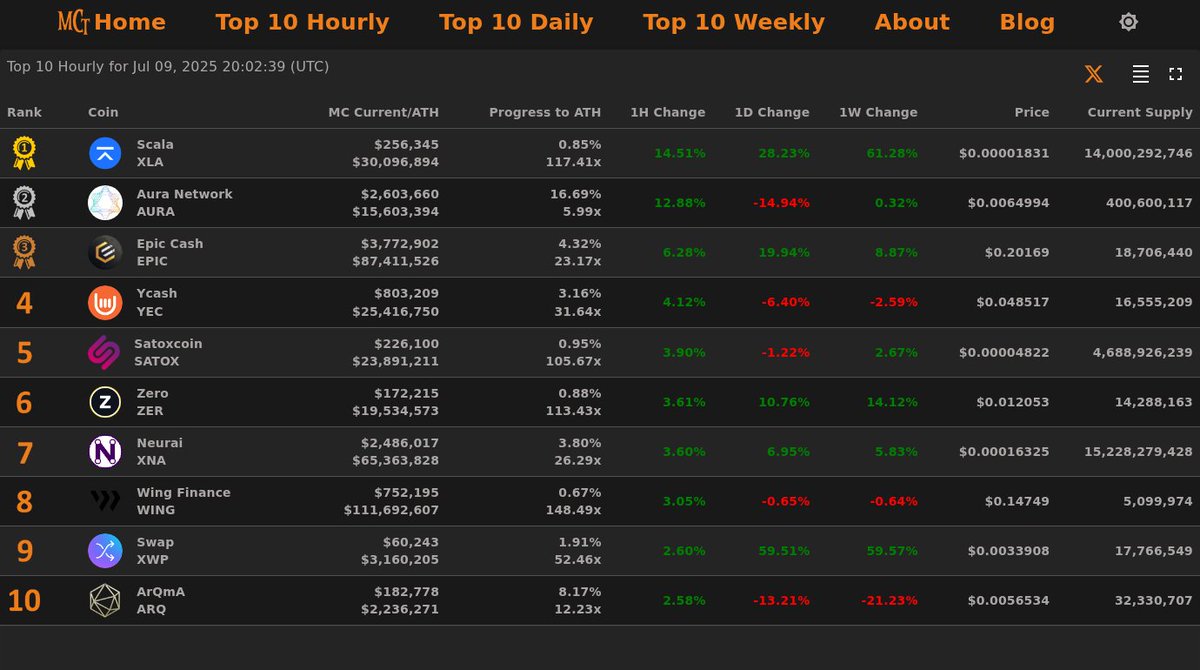Toggle fullscreen view icon
Image resolution: width=1200 pixels, height=670 pixels.
click(1176, 74)
